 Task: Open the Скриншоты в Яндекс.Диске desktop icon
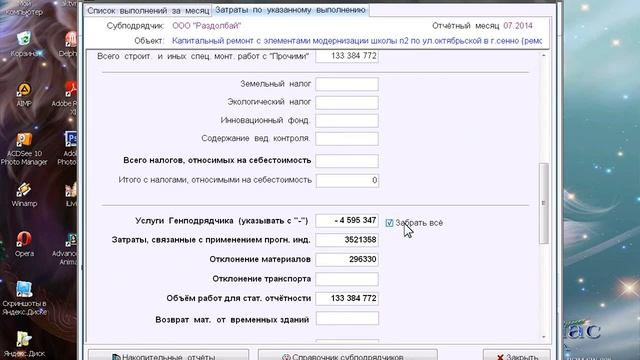(24, 298)
